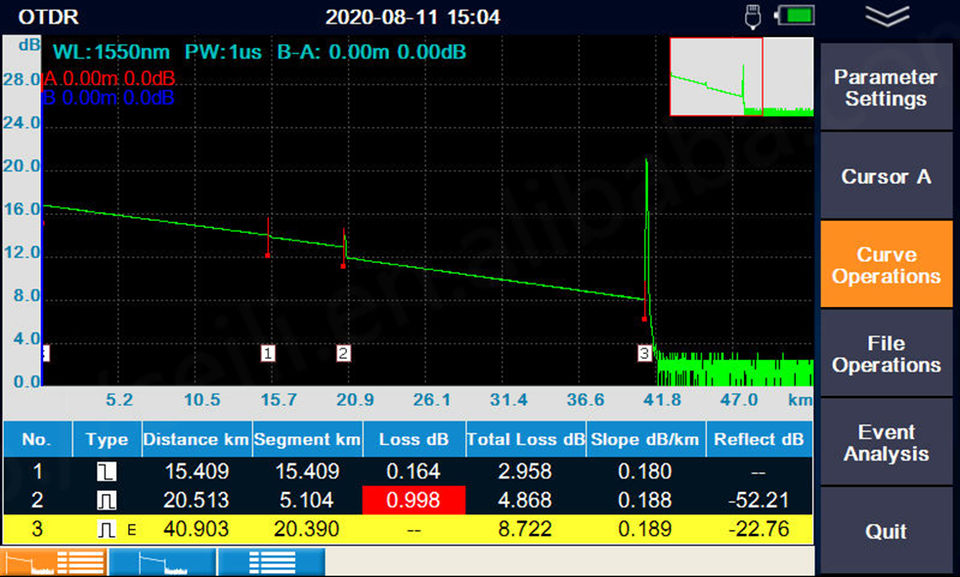
Task: Collapse the side menu with double chevron
Action: click(x=887, y=17)
